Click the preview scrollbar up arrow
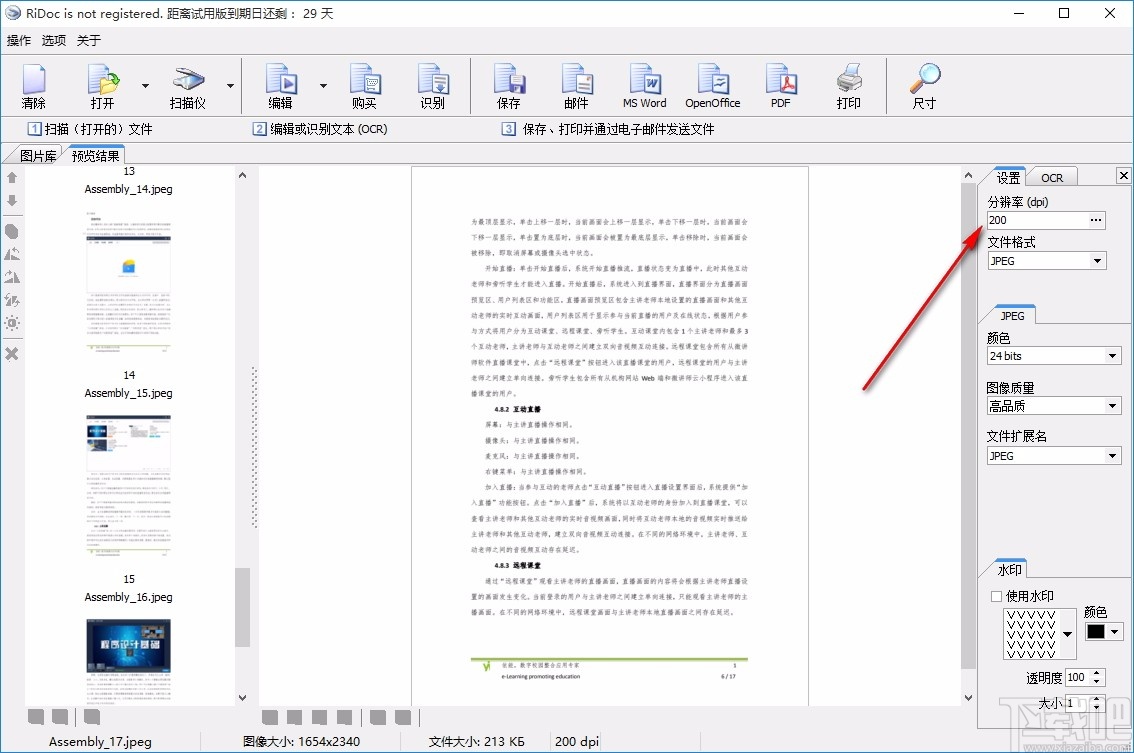This screenshot has height=753, width=1134. (968, 175)
